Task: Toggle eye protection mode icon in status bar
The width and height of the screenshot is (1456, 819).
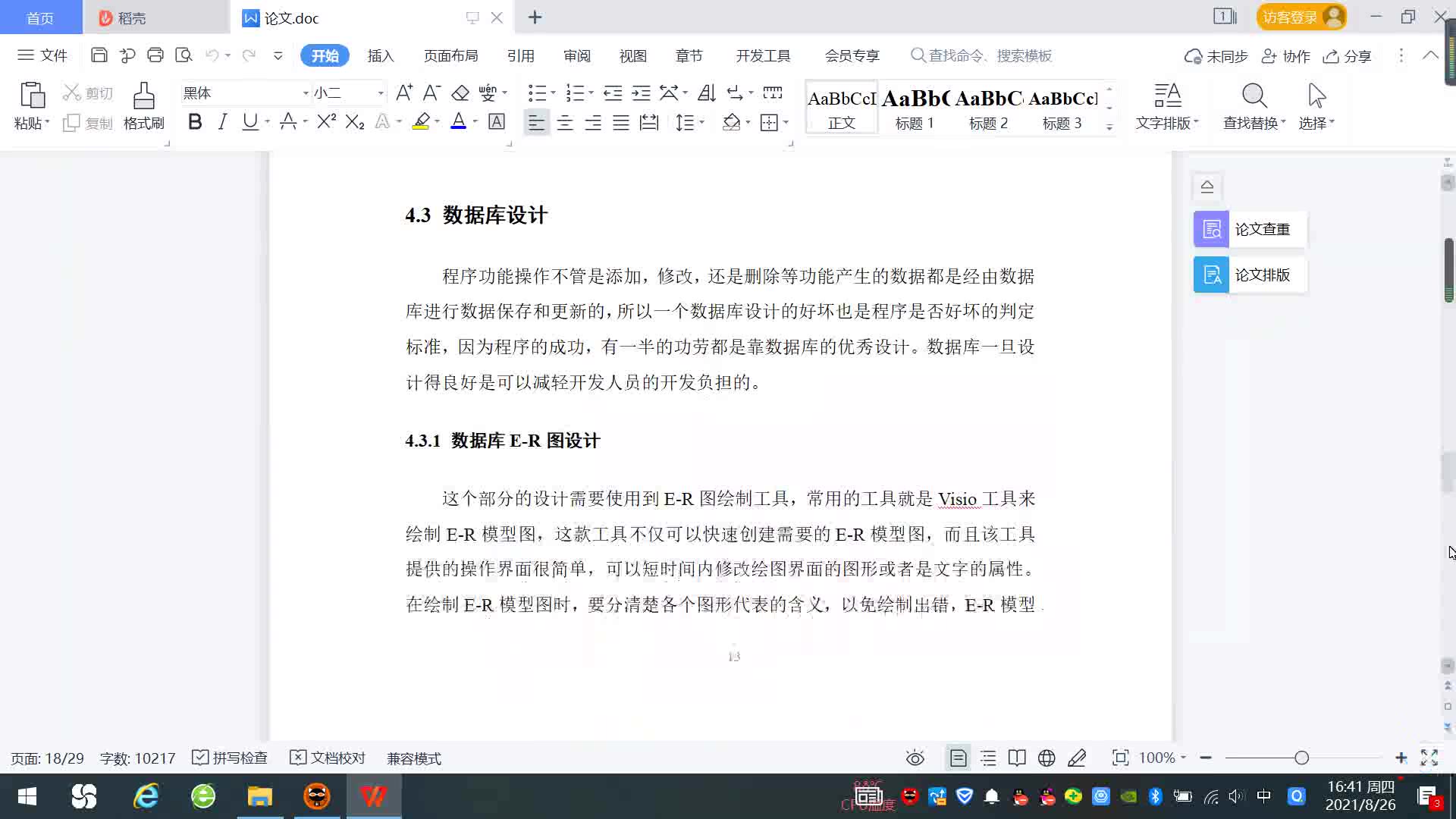Action: tap(915, 758)
